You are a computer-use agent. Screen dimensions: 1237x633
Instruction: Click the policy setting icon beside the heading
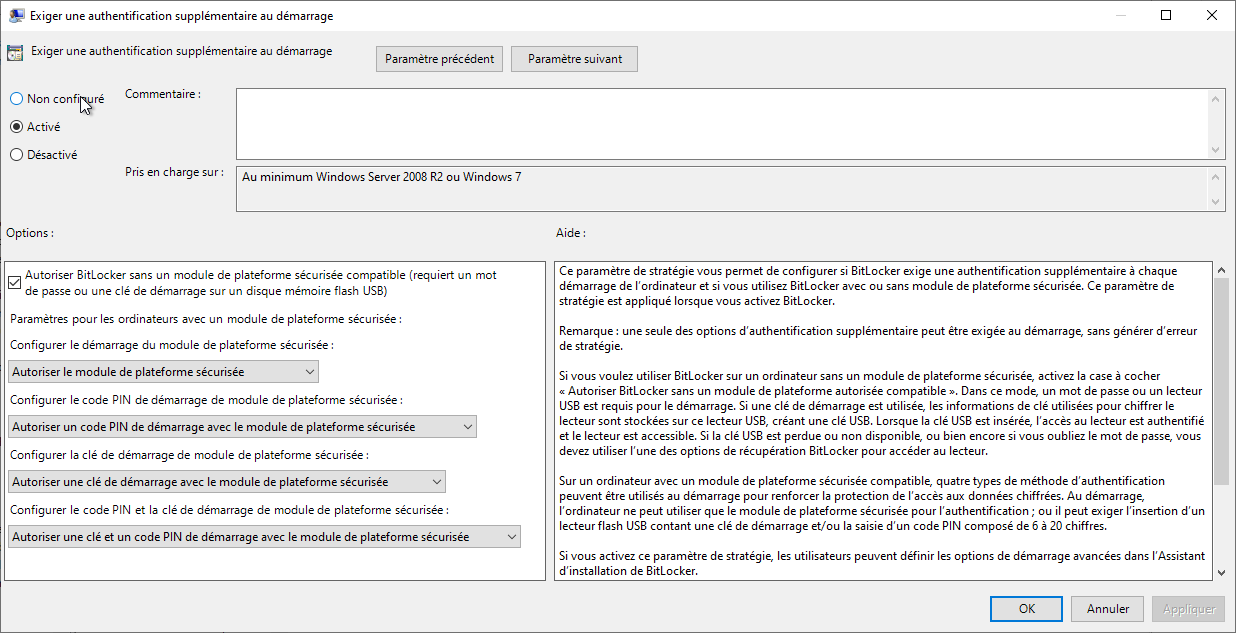pos(15,53)
